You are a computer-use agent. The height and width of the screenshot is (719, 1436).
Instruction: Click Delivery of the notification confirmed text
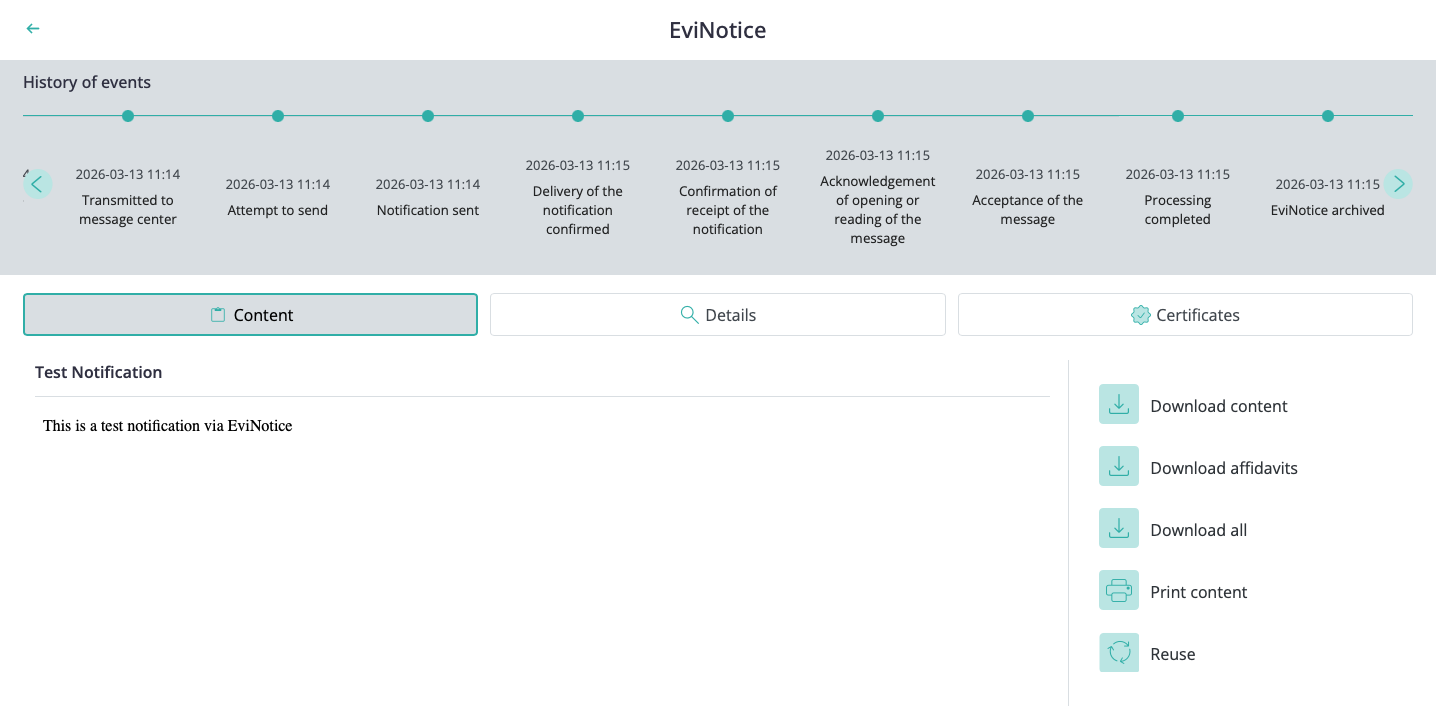(x=578, y=210)
